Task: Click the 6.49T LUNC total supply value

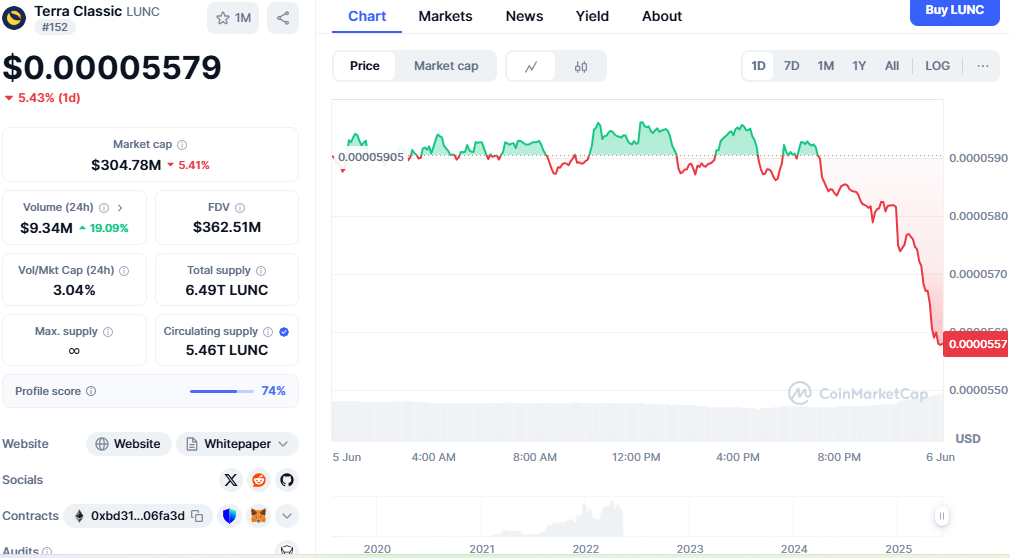Action: tap(227, 291)
